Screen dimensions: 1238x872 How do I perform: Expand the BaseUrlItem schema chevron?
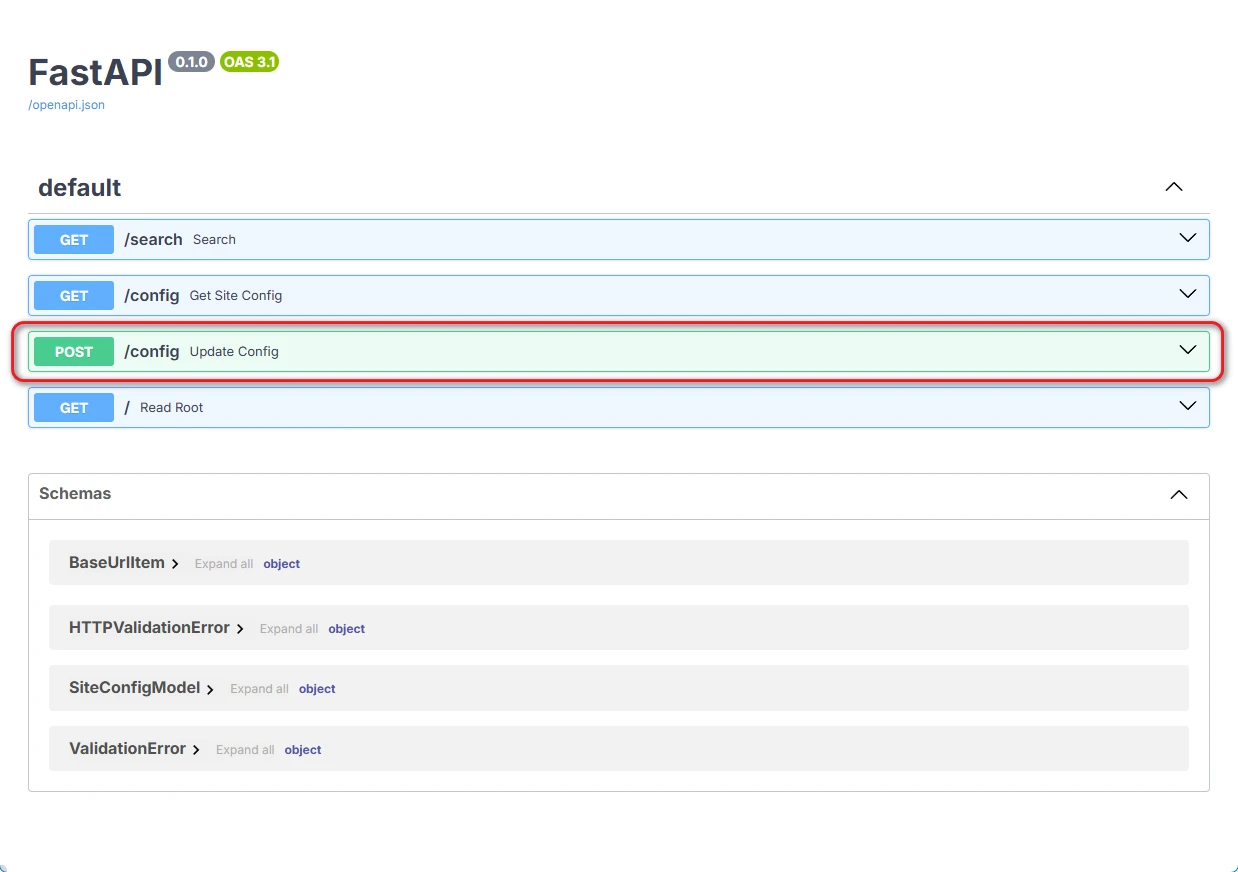(x=175, y=564)
